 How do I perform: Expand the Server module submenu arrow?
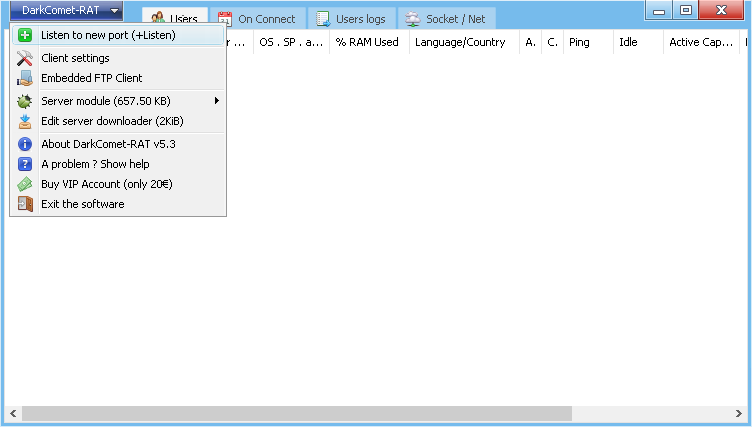(x=216, y=101)
